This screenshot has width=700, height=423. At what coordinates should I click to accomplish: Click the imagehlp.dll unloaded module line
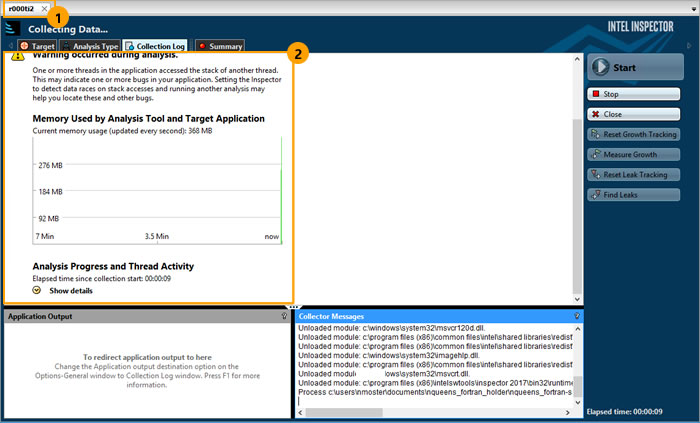click(x=389, y=356)
